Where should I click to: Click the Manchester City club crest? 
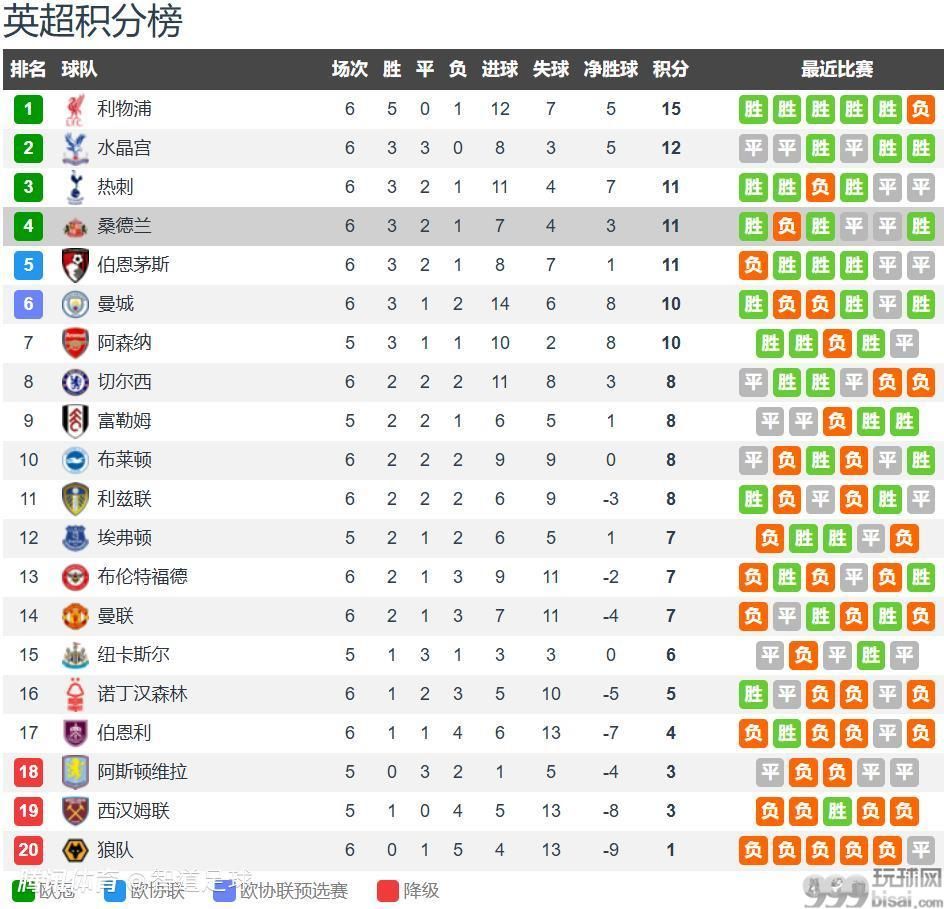click(x=75, y=304)
